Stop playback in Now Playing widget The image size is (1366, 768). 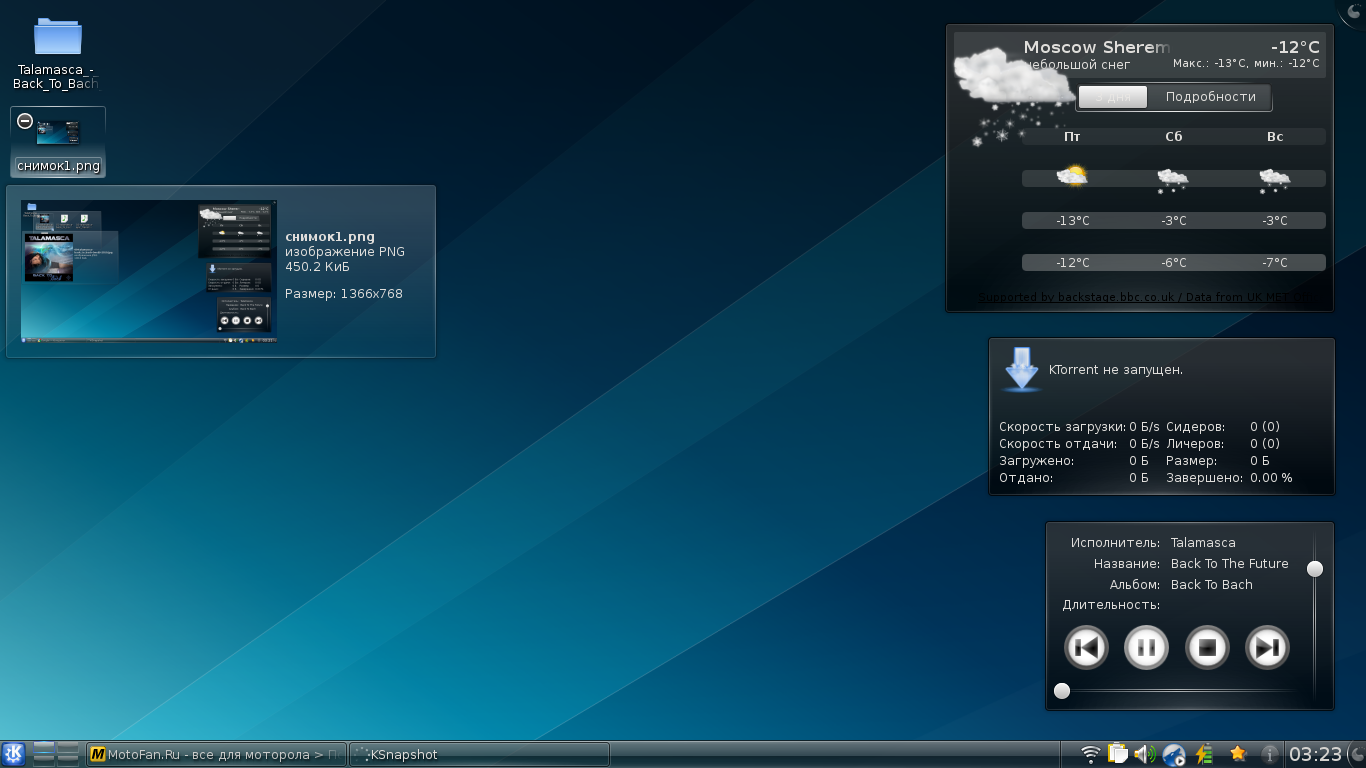(x=1207, y=647)
